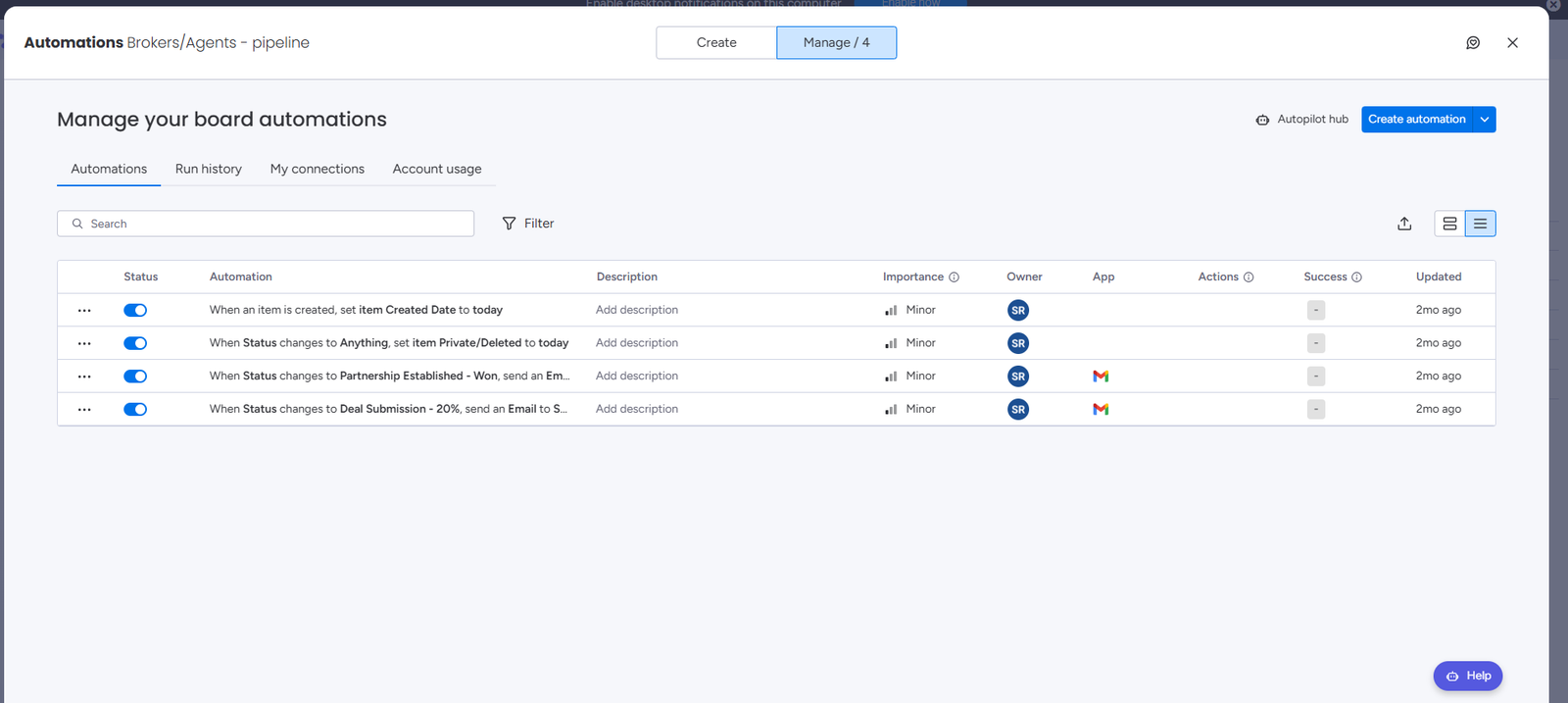Open more options for Private/Deleted automation

84,343
